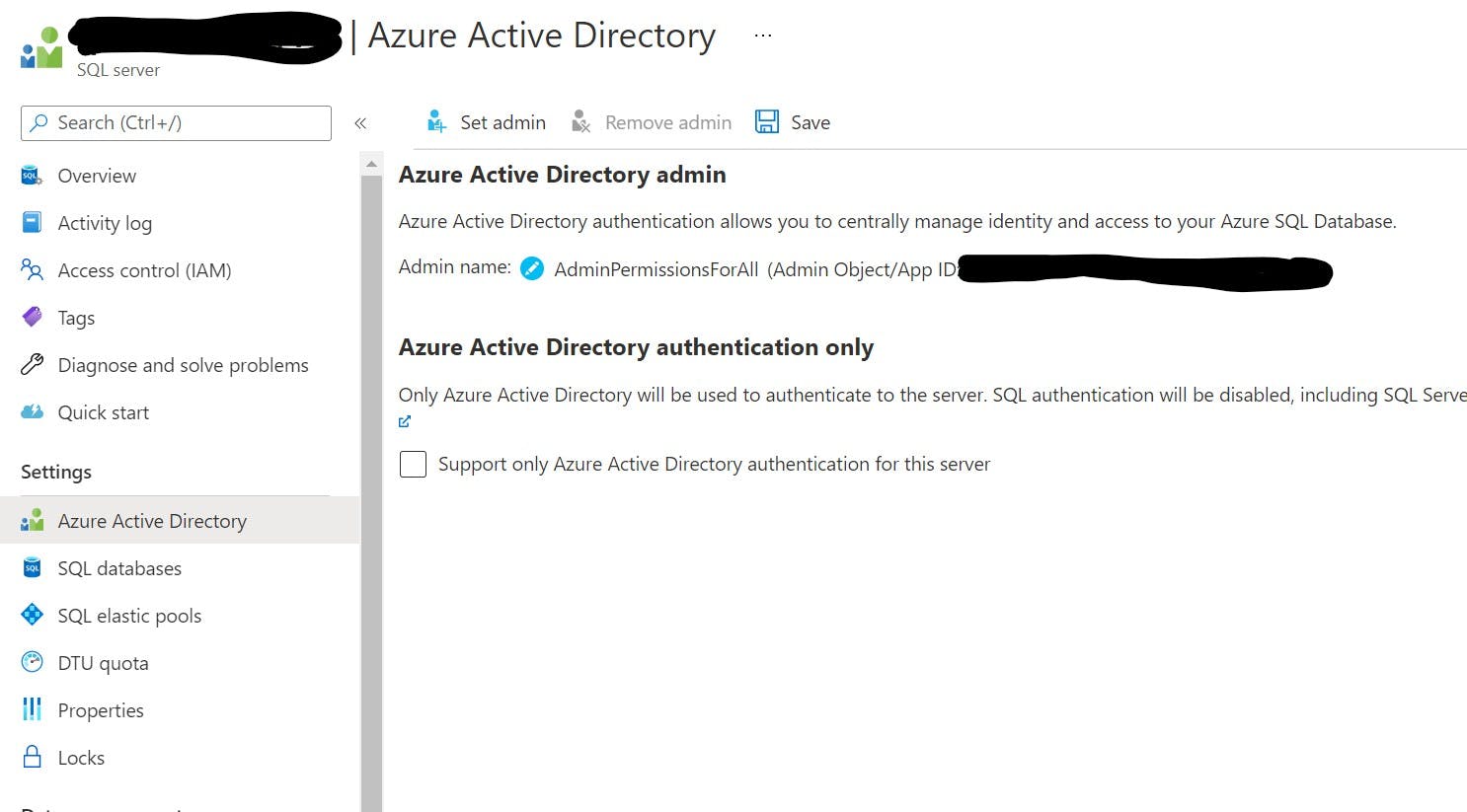The width and height of the screenshot is (1467, 812).
Task: Click the AdminPermissionsForAll admin name text
Action: (656, 269)
